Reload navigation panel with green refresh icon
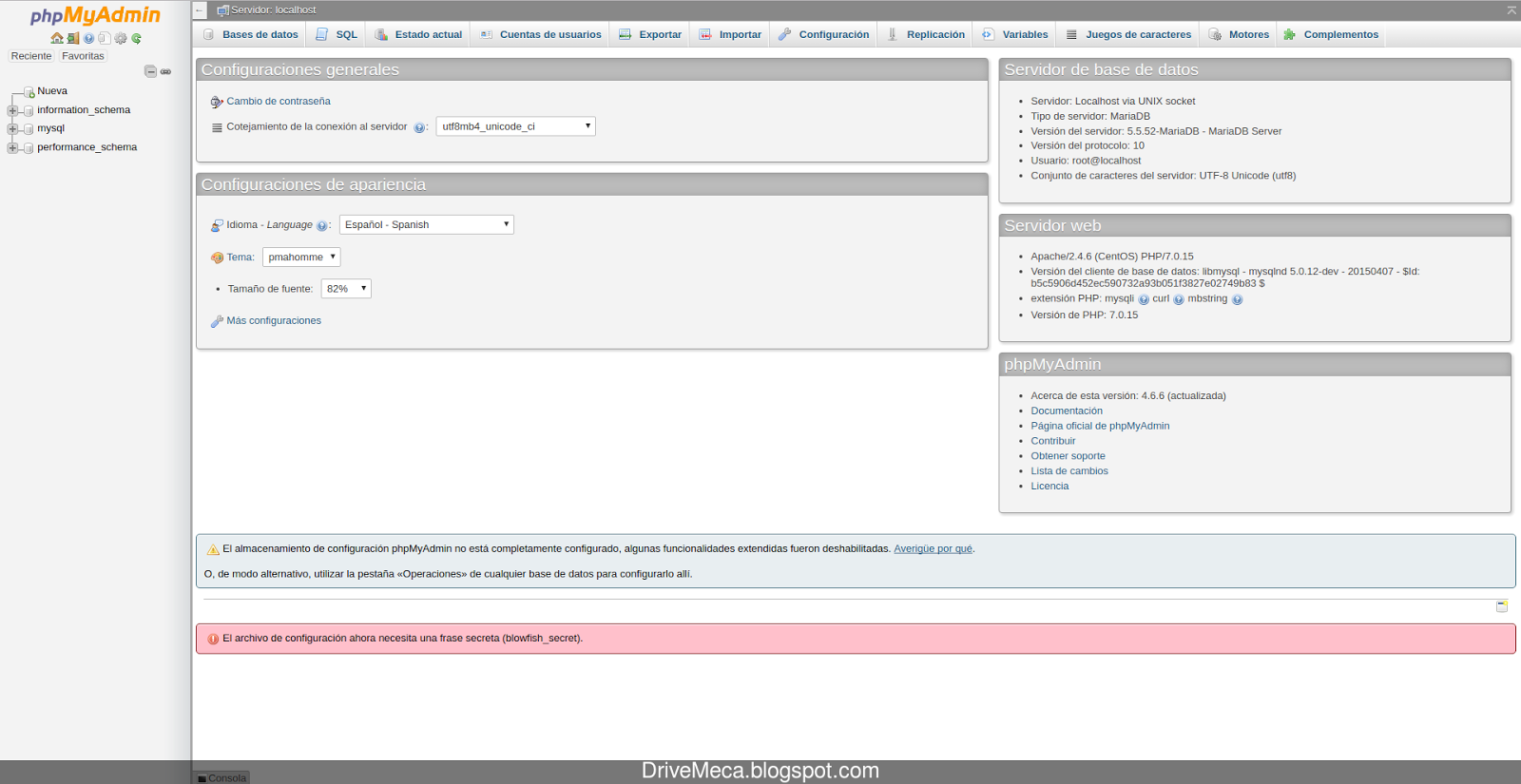The width and height of the screenshot is (1521, 784). coord(136,39)
